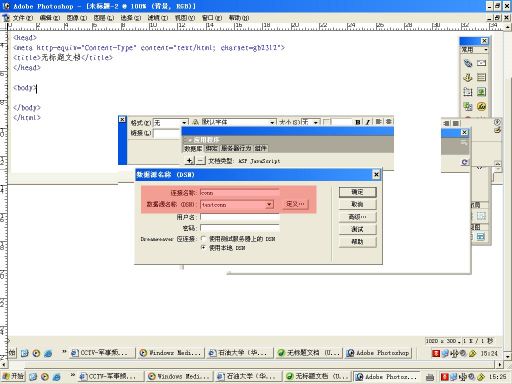The height and width of the screenshot is (384, 512).
Task: Open the default font dropdown
Action: (x=272, y=123)
